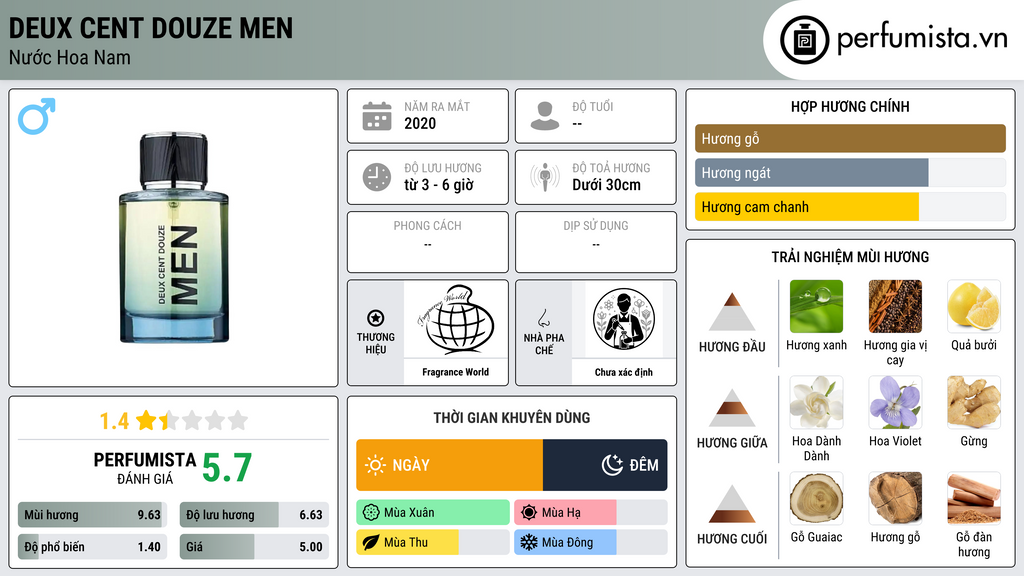The image size is (1024, 576).
Task: Click the perfumista.vn perfume bottle logo
Action: tap(804, 40)
